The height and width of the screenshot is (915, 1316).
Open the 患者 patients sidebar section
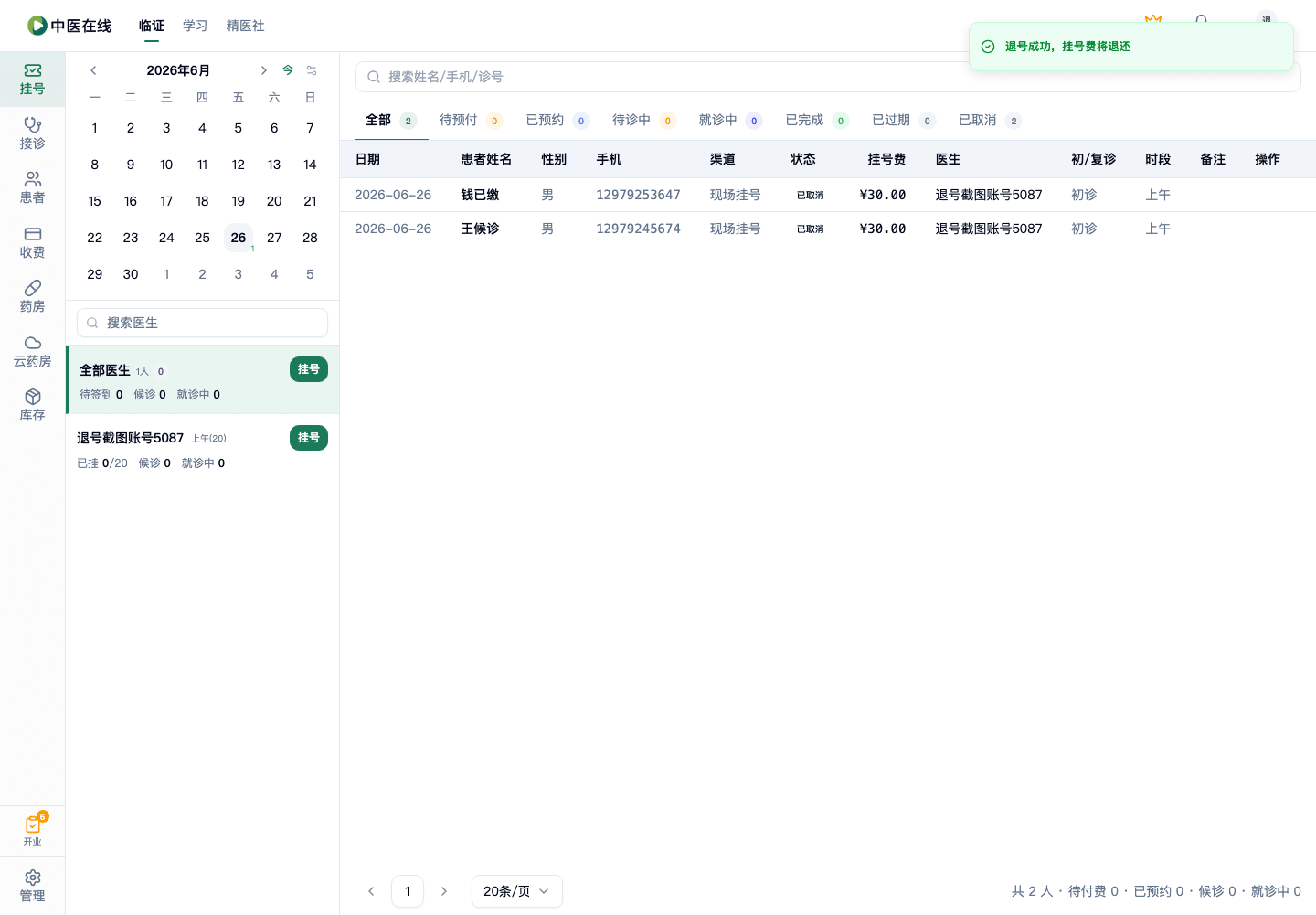32,187
